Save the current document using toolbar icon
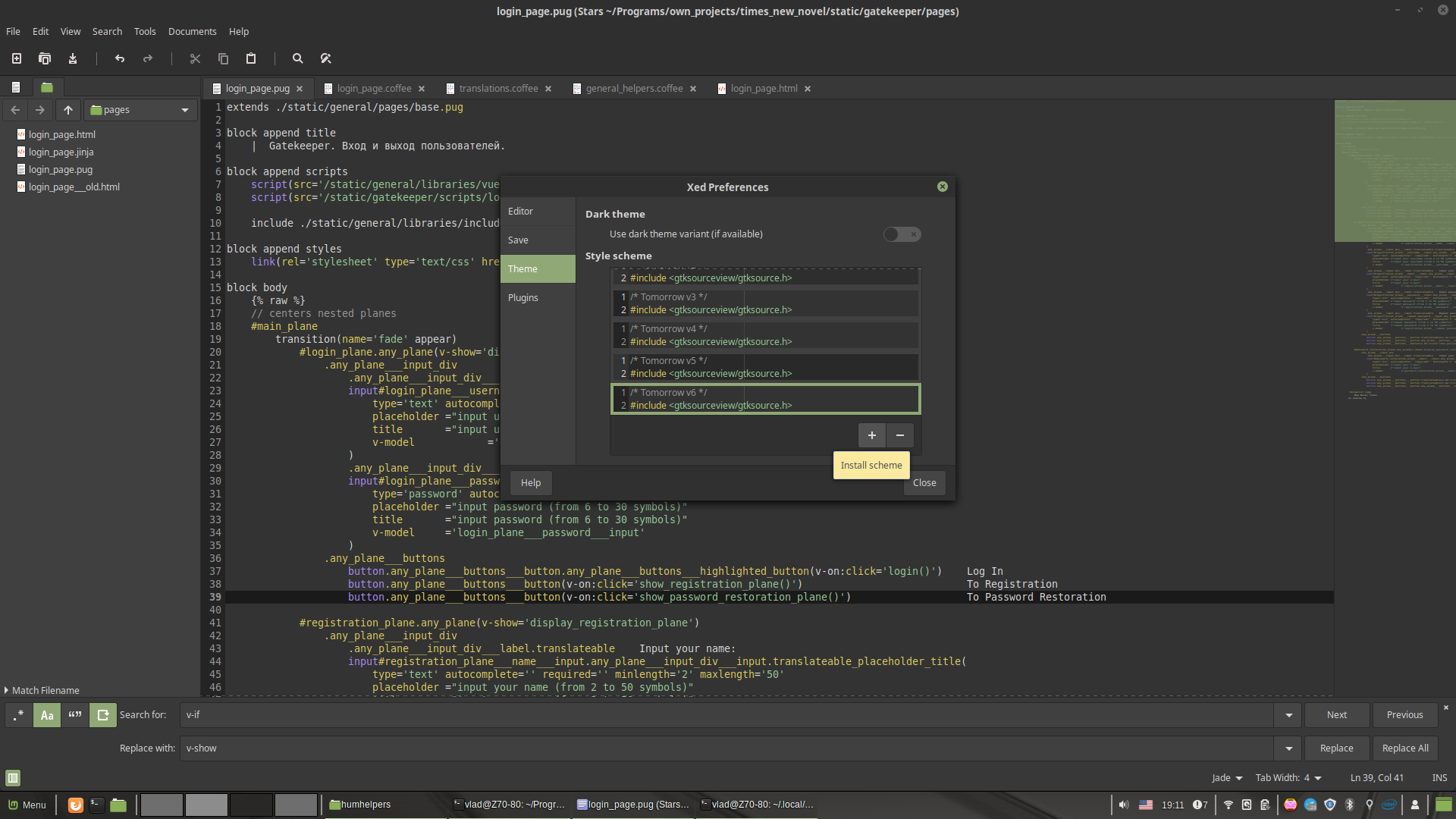This screenshot has width=1456, height=819. [73, 58]
